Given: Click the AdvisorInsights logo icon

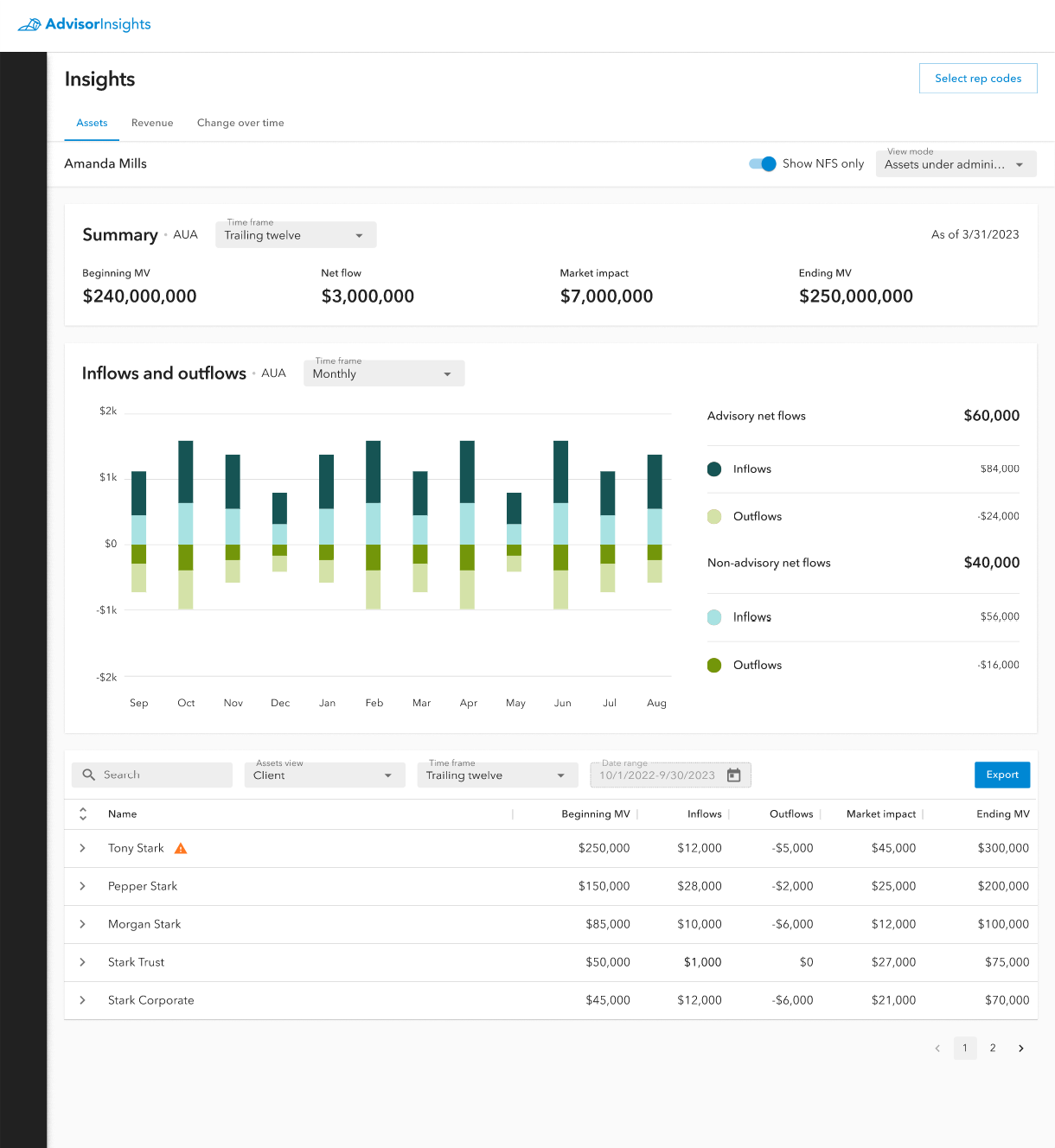Looking at the screenshot, I should click(x=29, y=24).
